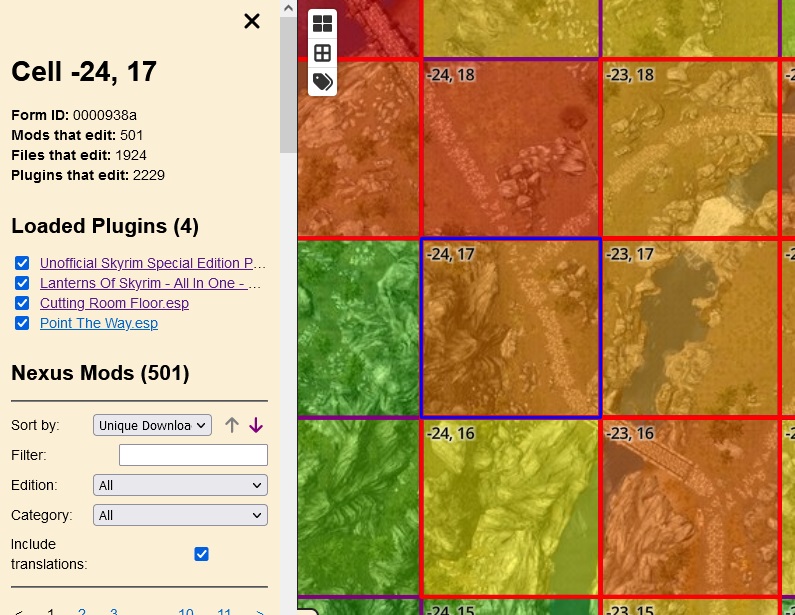The image size is (795, 615).
Task: Toggle the outlined grid lines icon
Action: (322, 53)
